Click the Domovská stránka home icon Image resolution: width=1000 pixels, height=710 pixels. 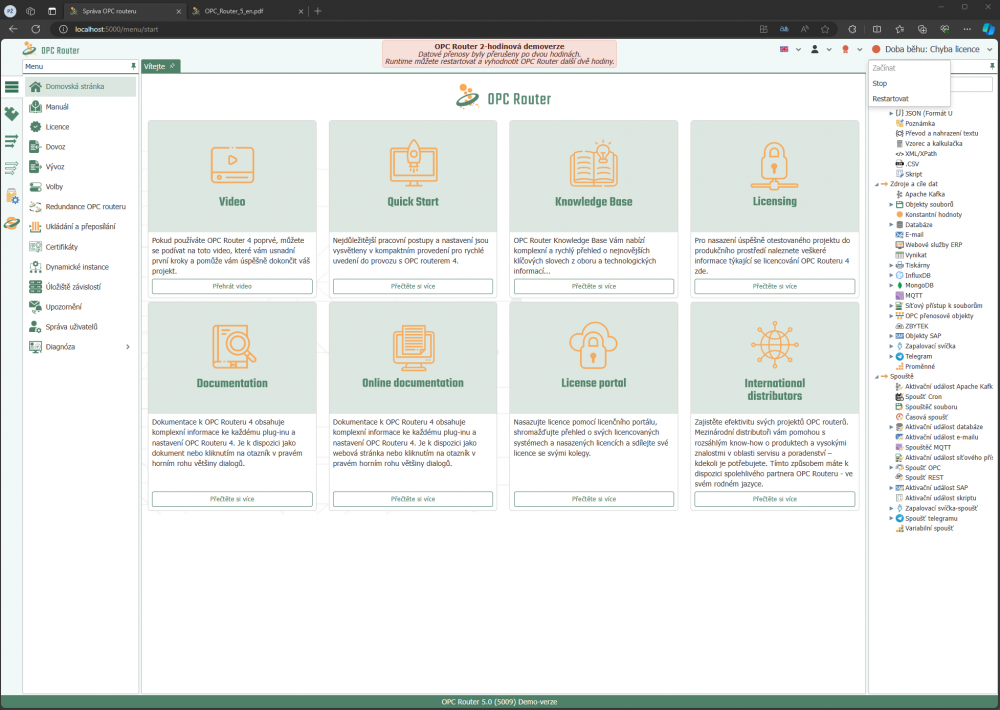point(36,87)
